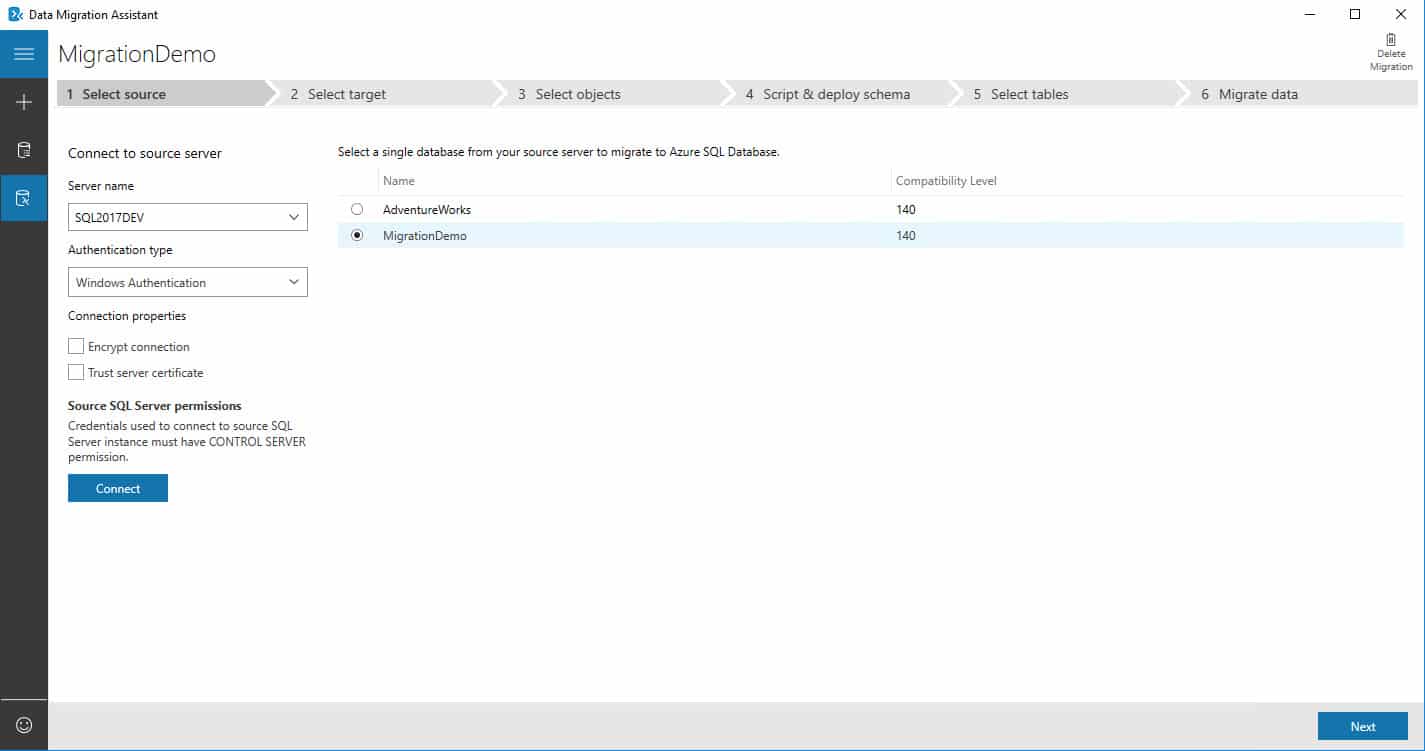Select the AdventureWorks radio button
1425x751 pixels.
[x=357, y=209]
